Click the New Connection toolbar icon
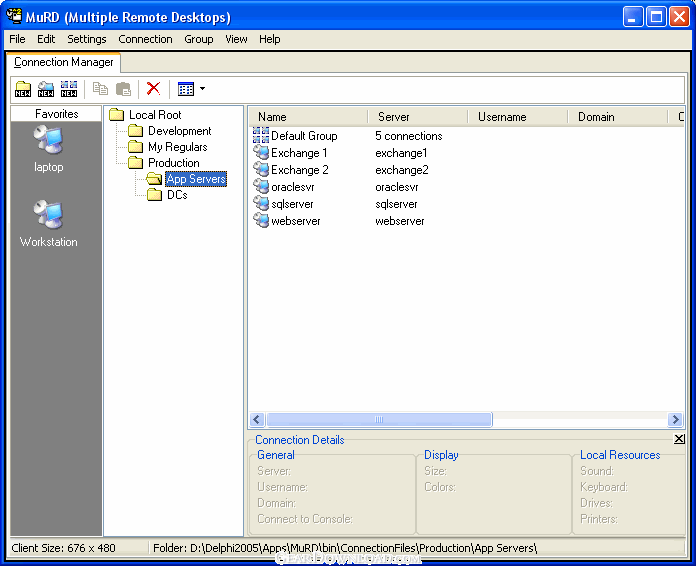Screen dimensions: 696x566 pyautogui.click(x=46, y=89)
